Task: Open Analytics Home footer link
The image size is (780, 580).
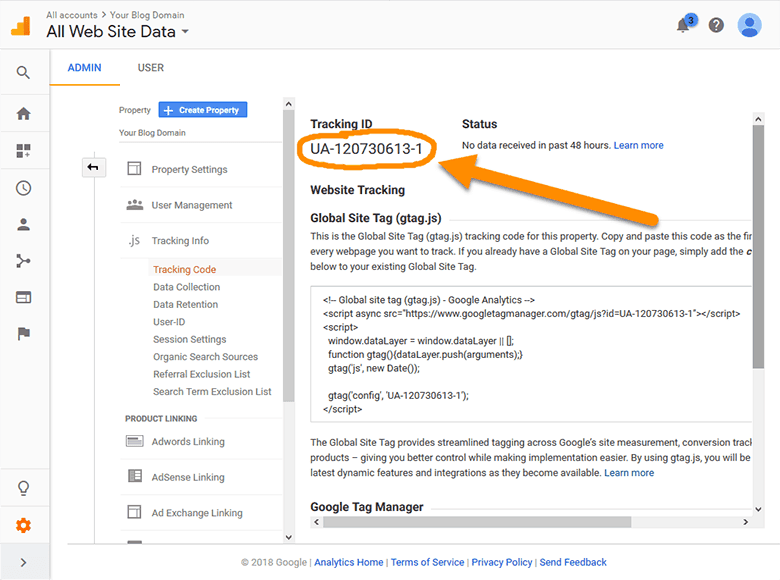Action: click(349, 562)
